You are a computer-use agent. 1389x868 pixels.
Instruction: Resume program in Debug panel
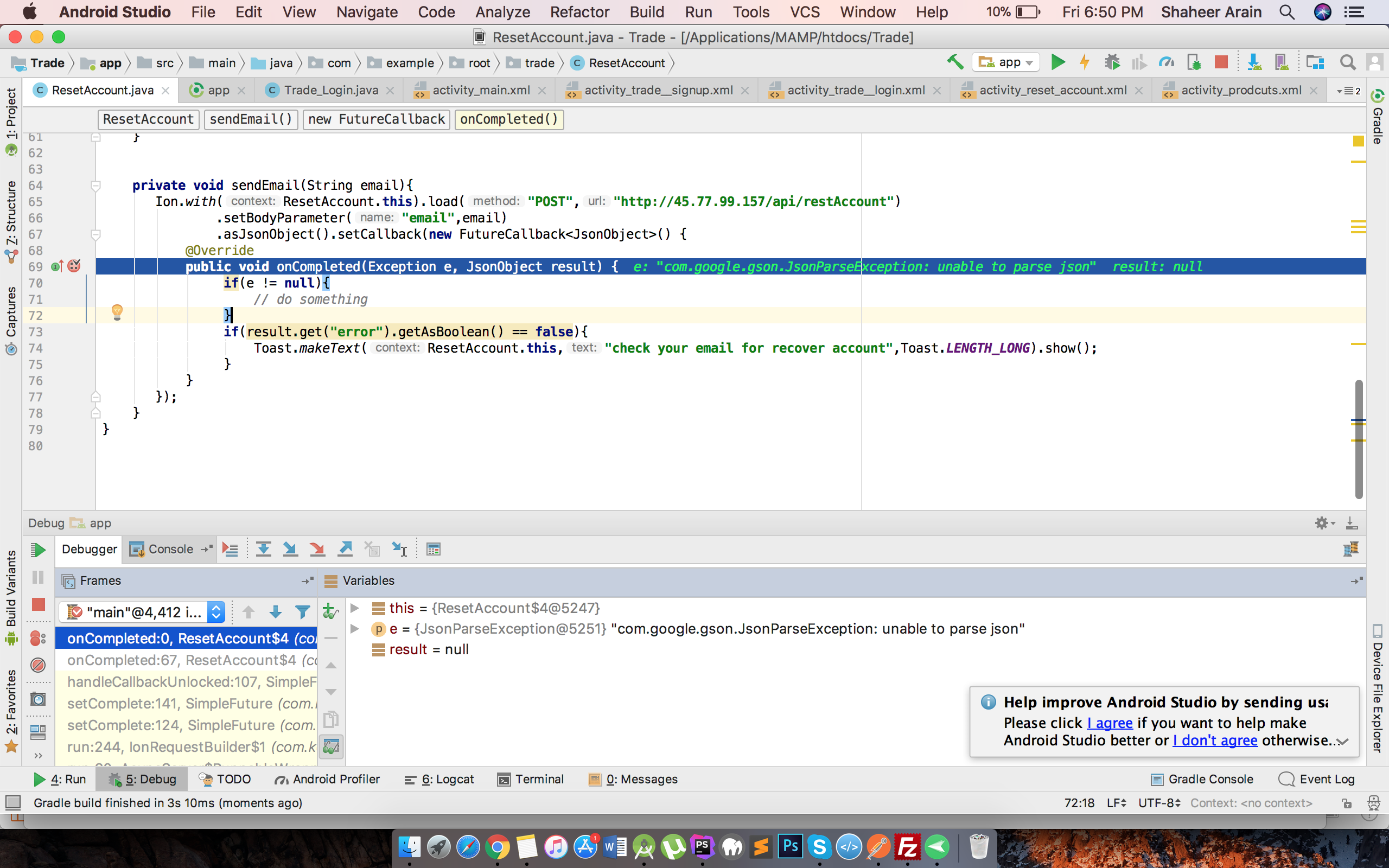pyautogui.click(x=38, y=550)
